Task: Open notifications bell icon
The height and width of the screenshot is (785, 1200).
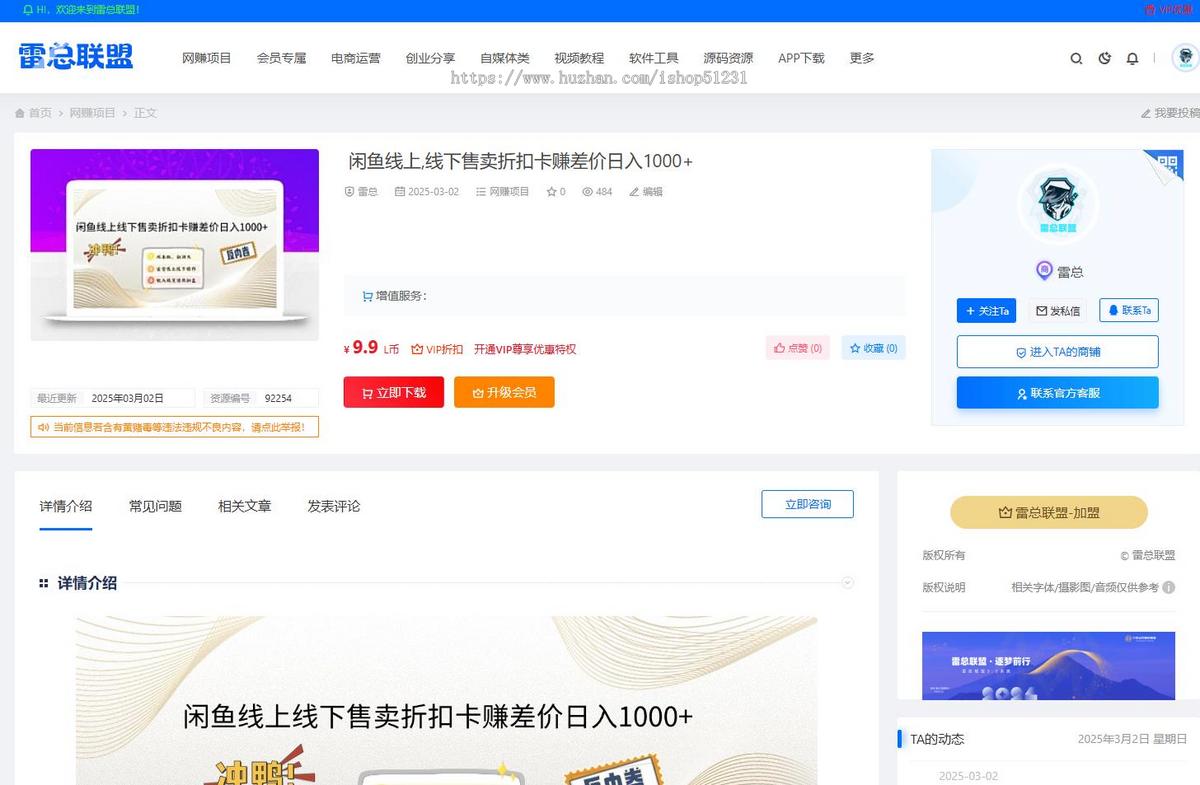Action: 1132,59
